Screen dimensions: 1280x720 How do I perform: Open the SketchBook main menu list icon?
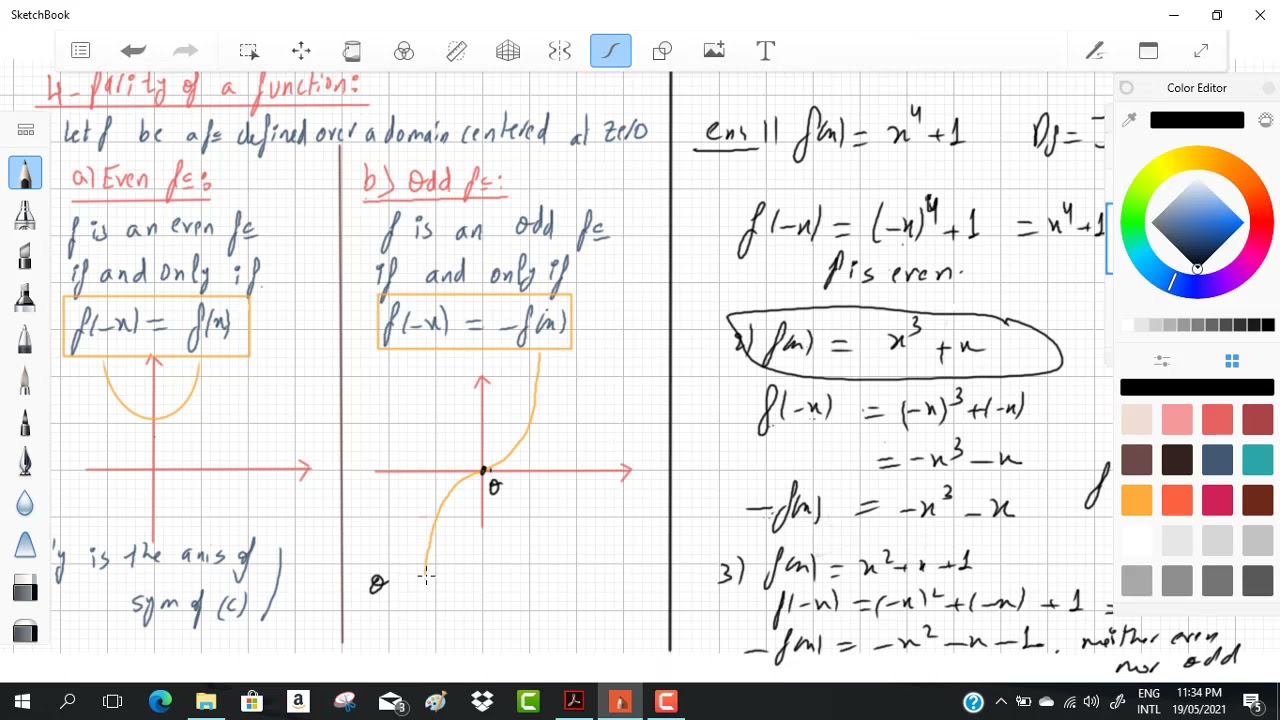pyautogui.click(x=81, y=50)
